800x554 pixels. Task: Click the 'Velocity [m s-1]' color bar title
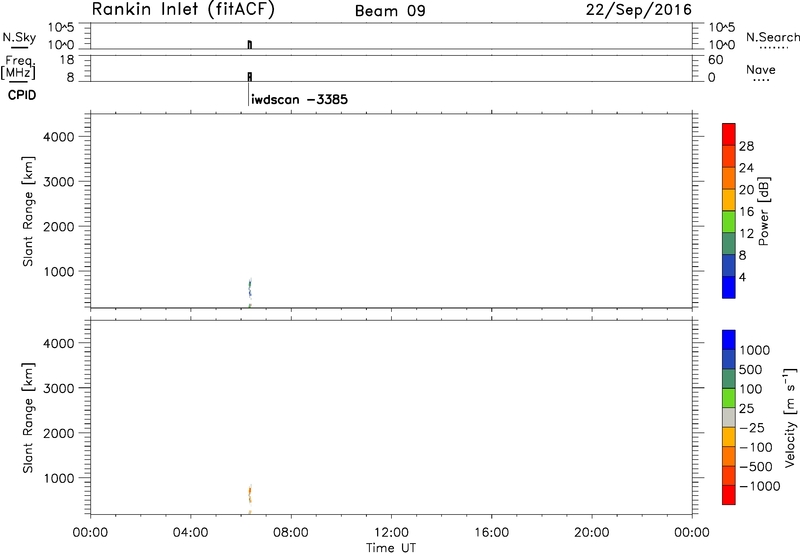point(789,417)
